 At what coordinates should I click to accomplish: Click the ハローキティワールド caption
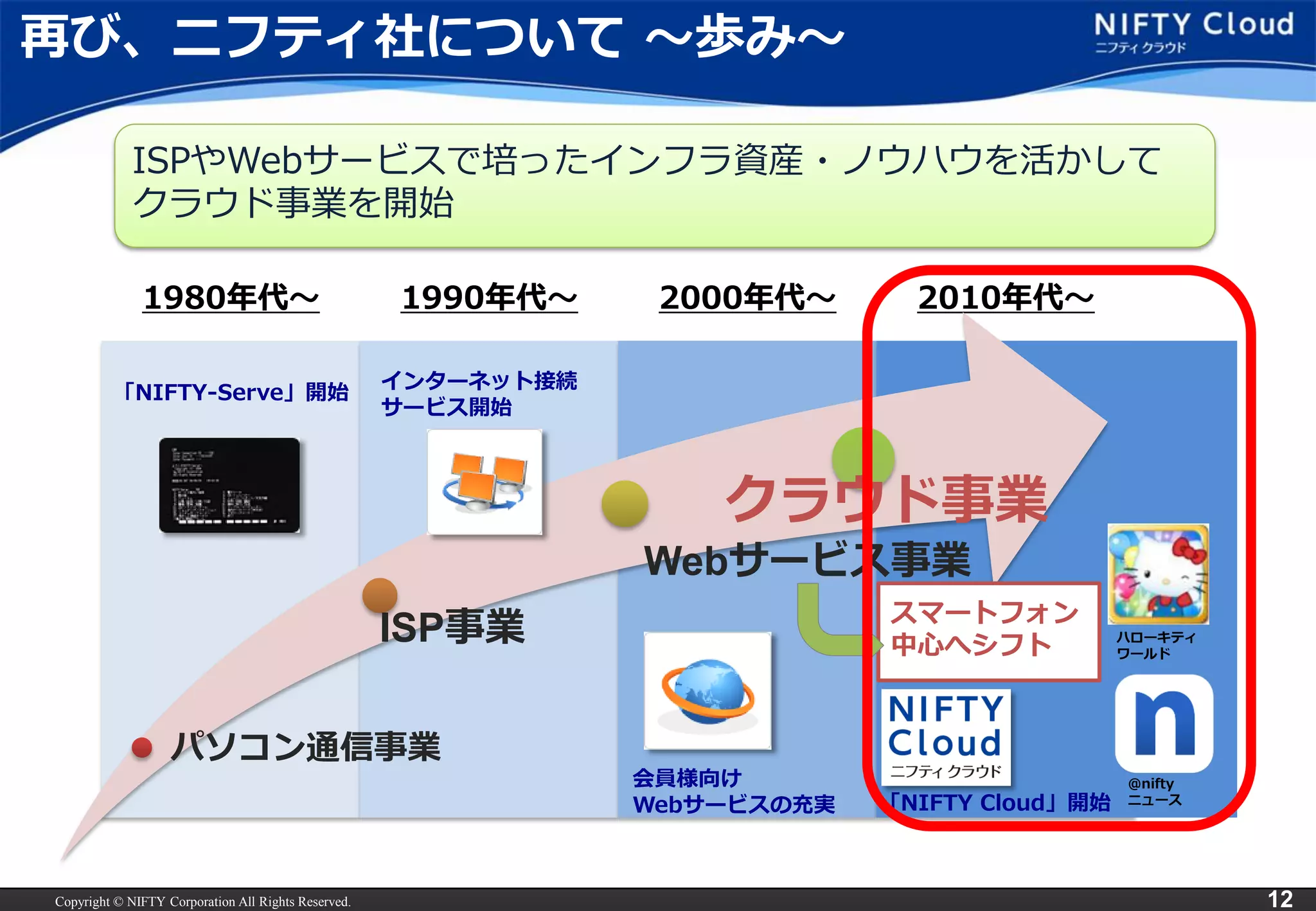coord(1156,645)
